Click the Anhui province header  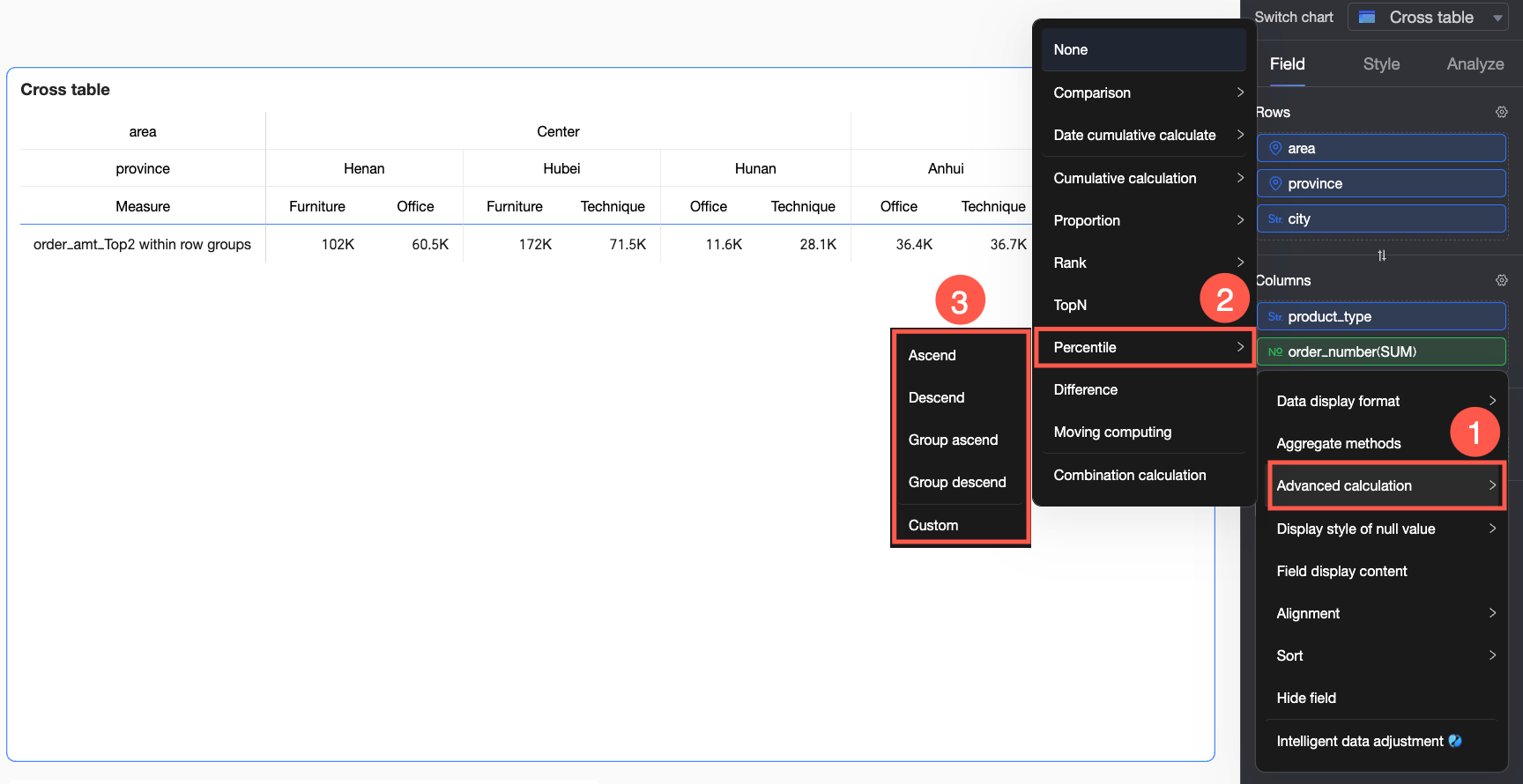(x=946, y=168)
